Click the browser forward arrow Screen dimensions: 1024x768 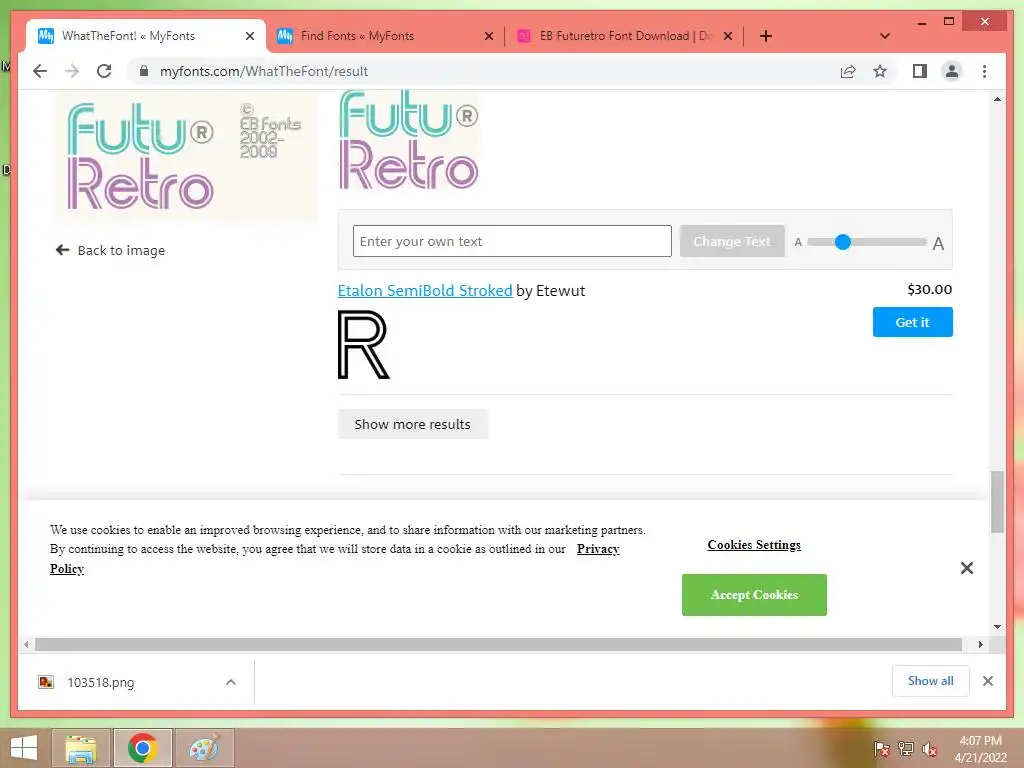pos(72,71)
